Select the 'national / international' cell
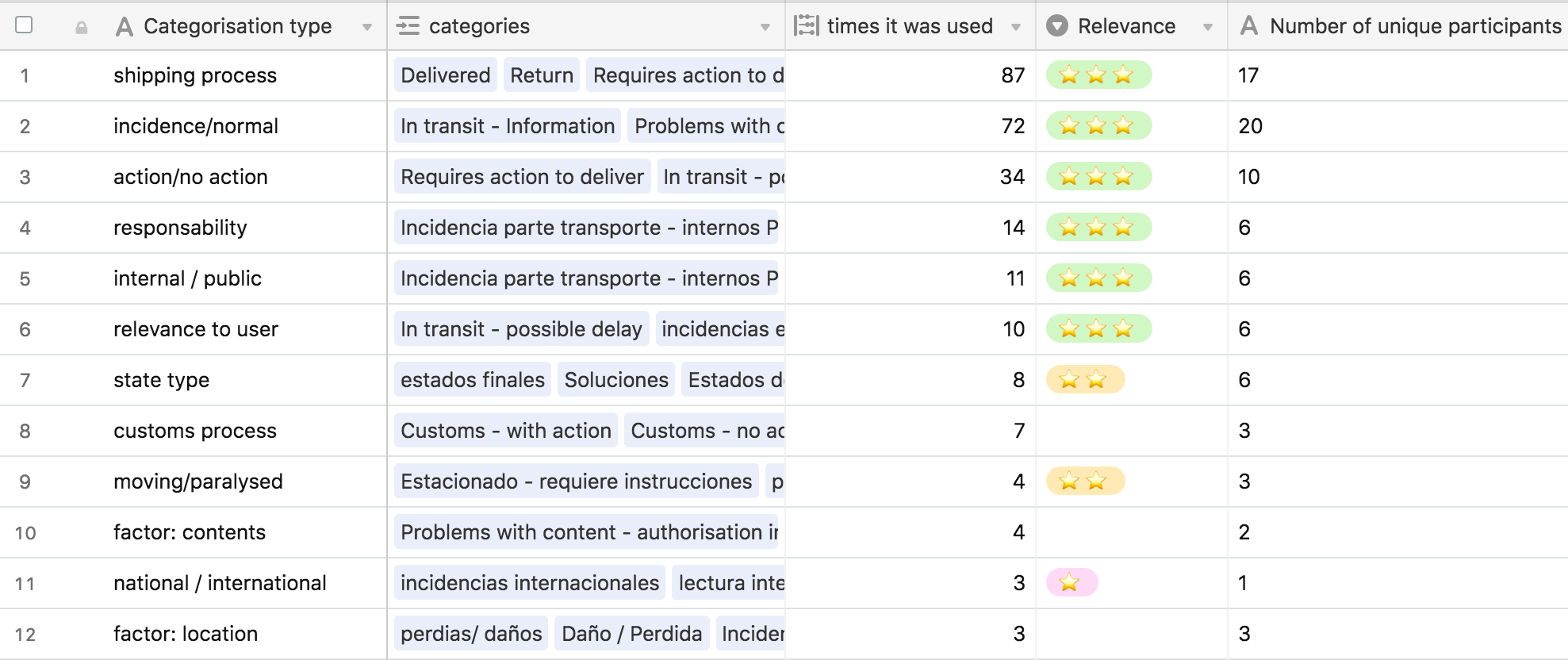 [247, 583]
